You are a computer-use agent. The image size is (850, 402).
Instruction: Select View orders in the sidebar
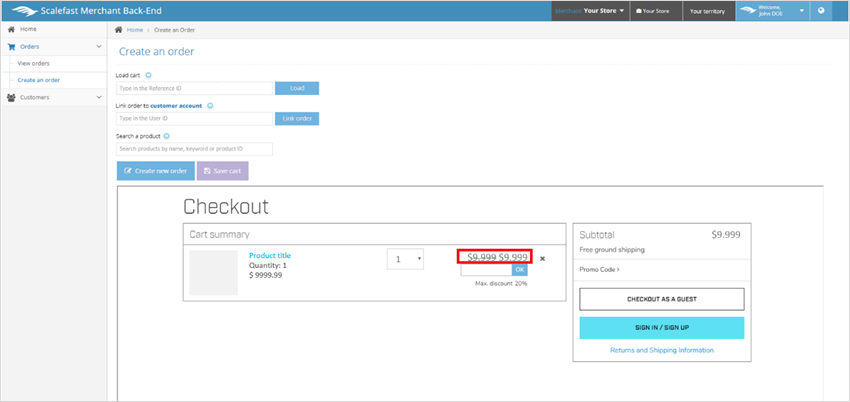click(36, 63)
